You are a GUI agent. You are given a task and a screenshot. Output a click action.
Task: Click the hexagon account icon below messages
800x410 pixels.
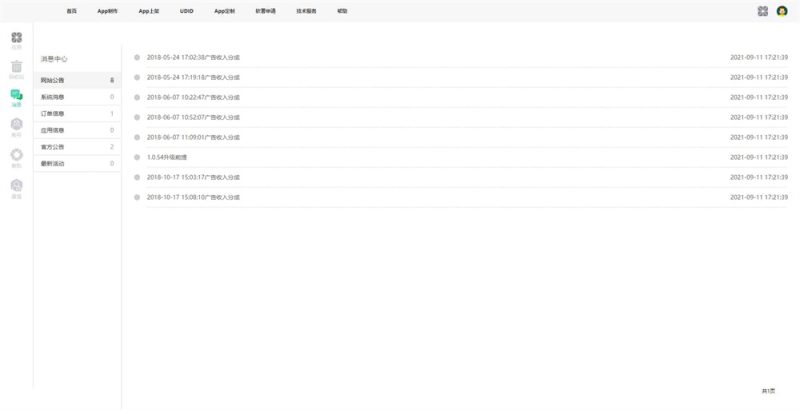tap(17, 124)
